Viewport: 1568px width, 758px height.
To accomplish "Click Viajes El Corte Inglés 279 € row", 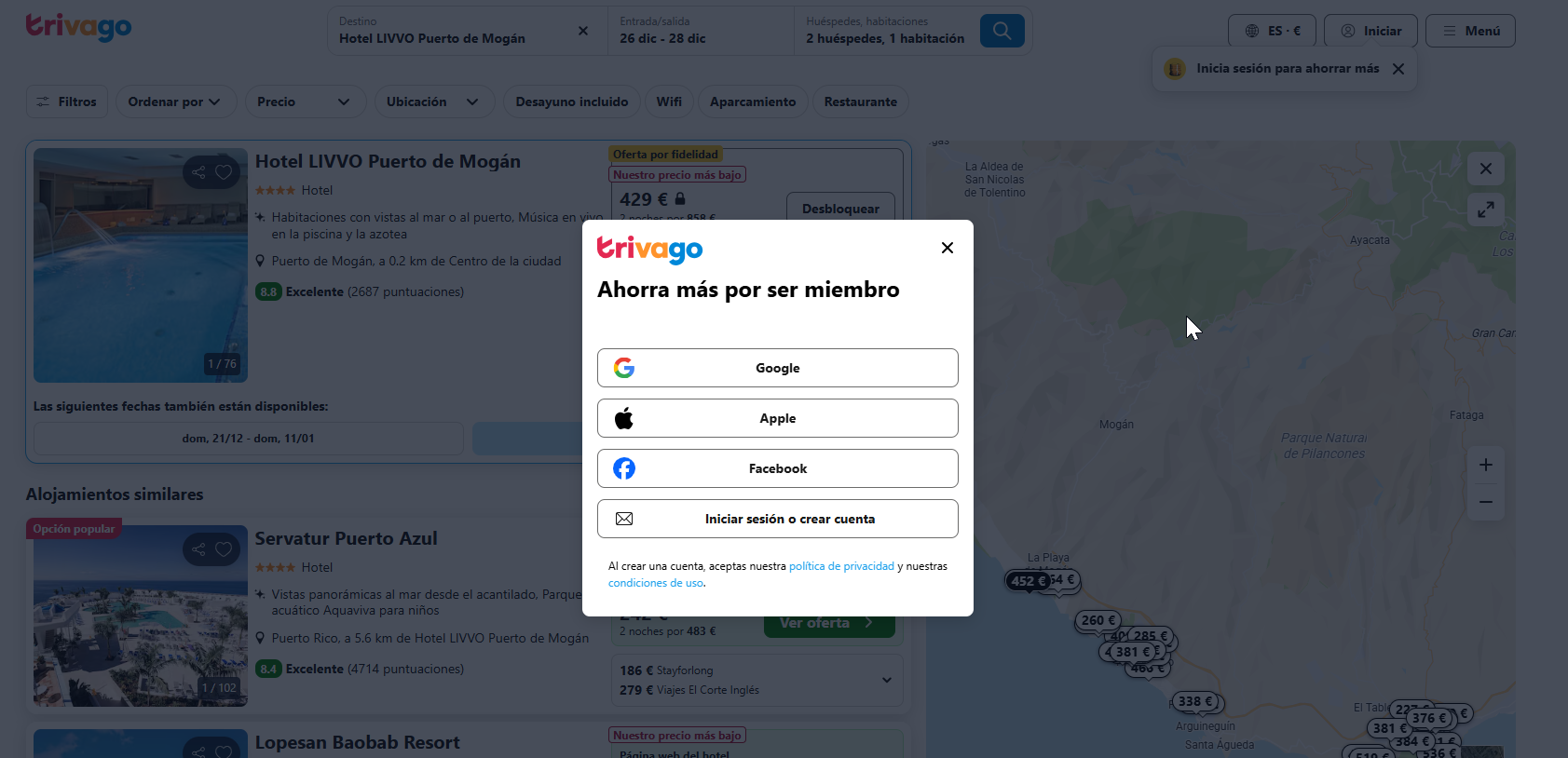I will coord(689,690).
